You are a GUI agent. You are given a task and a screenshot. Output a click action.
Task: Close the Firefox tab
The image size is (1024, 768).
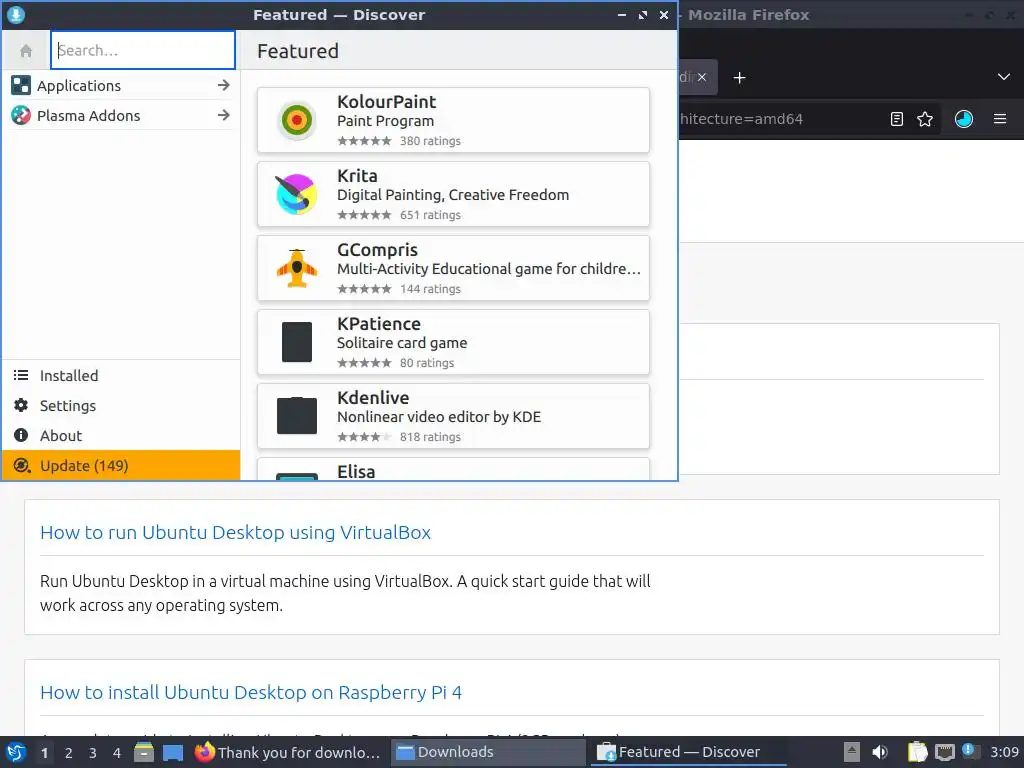(701, 77)
